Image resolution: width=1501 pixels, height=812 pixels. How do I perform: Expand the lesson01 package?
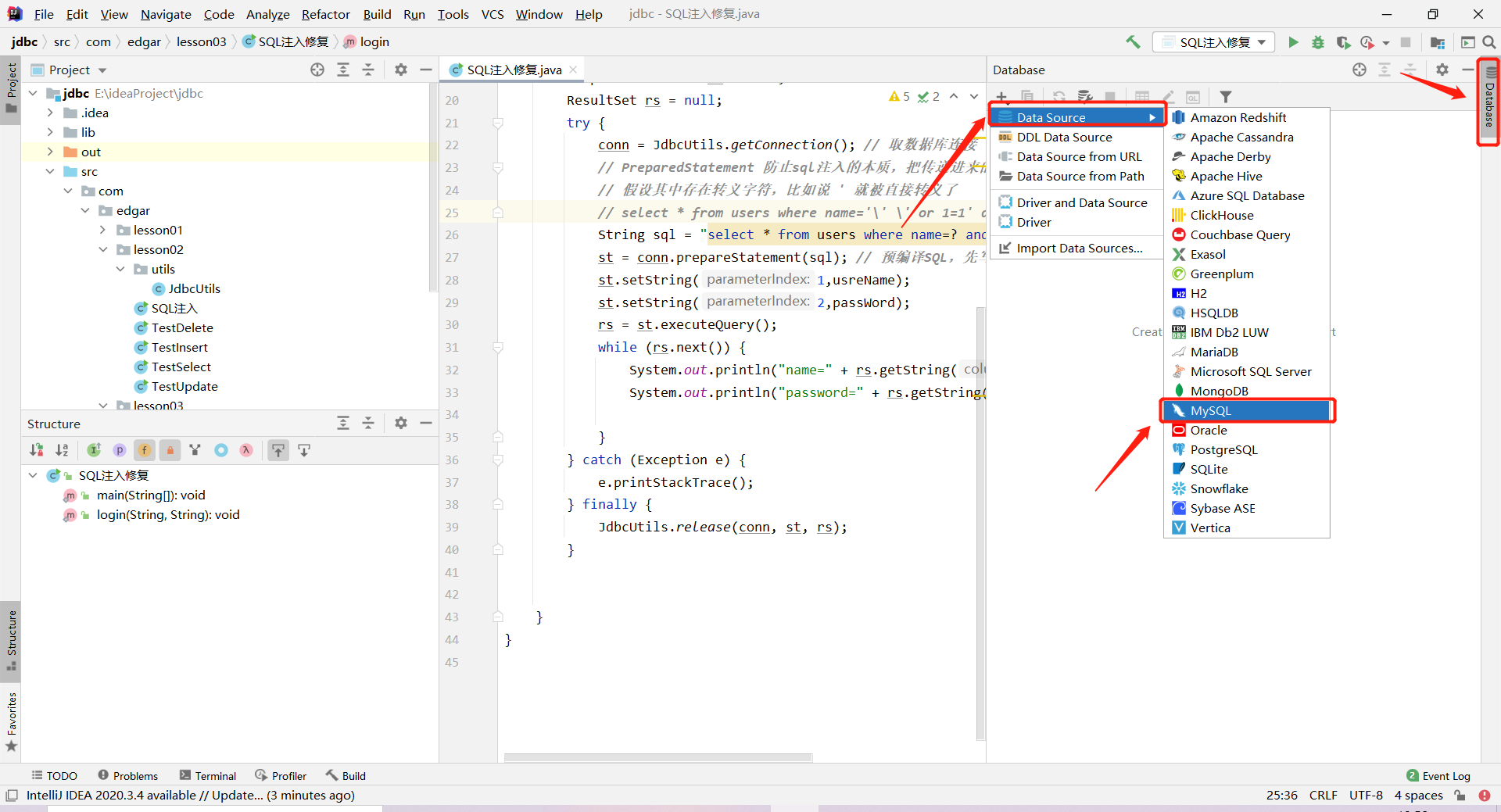[x=102, y=230]
